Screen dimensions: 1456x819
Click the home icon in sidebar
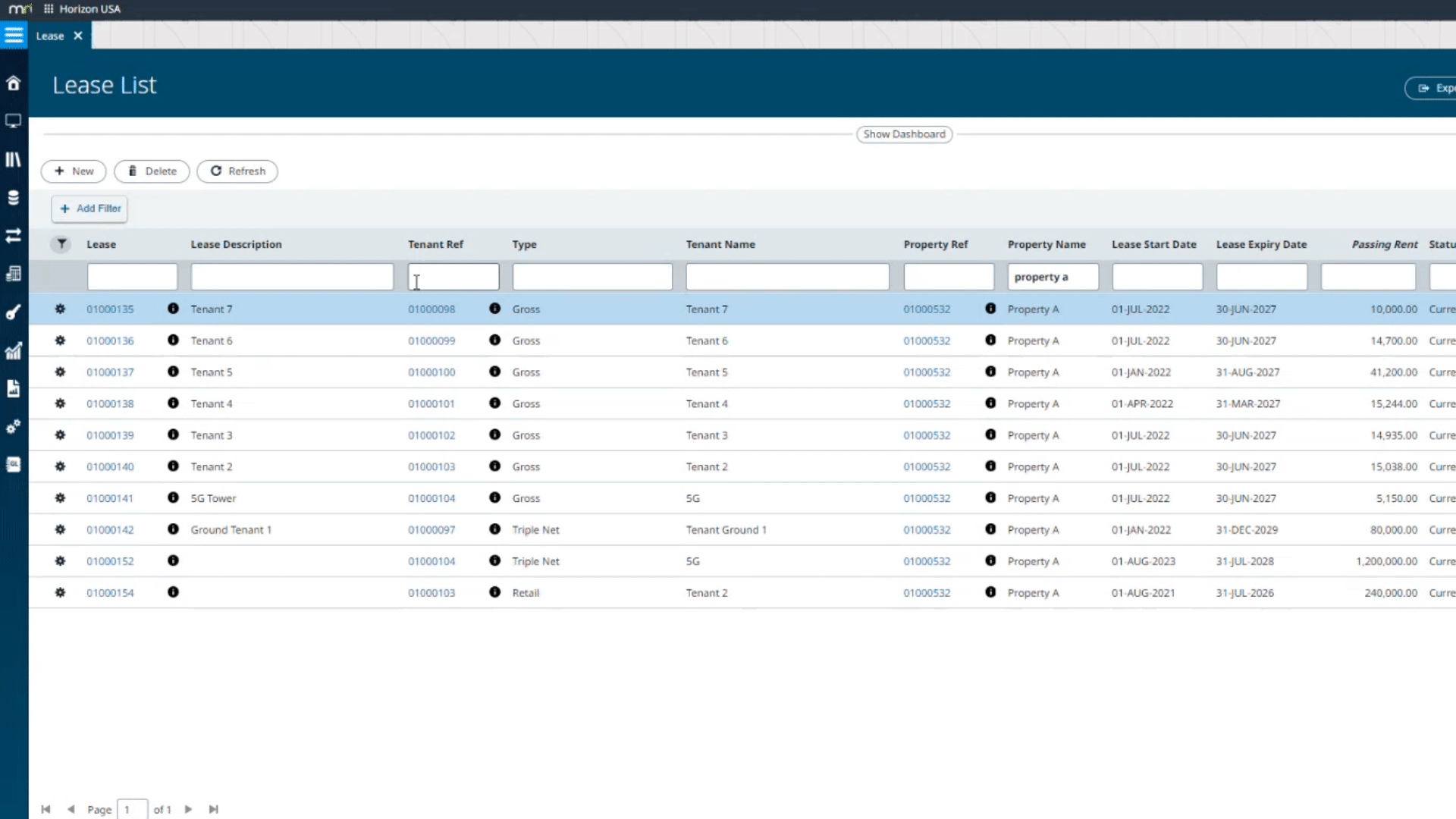coord(14,83)
